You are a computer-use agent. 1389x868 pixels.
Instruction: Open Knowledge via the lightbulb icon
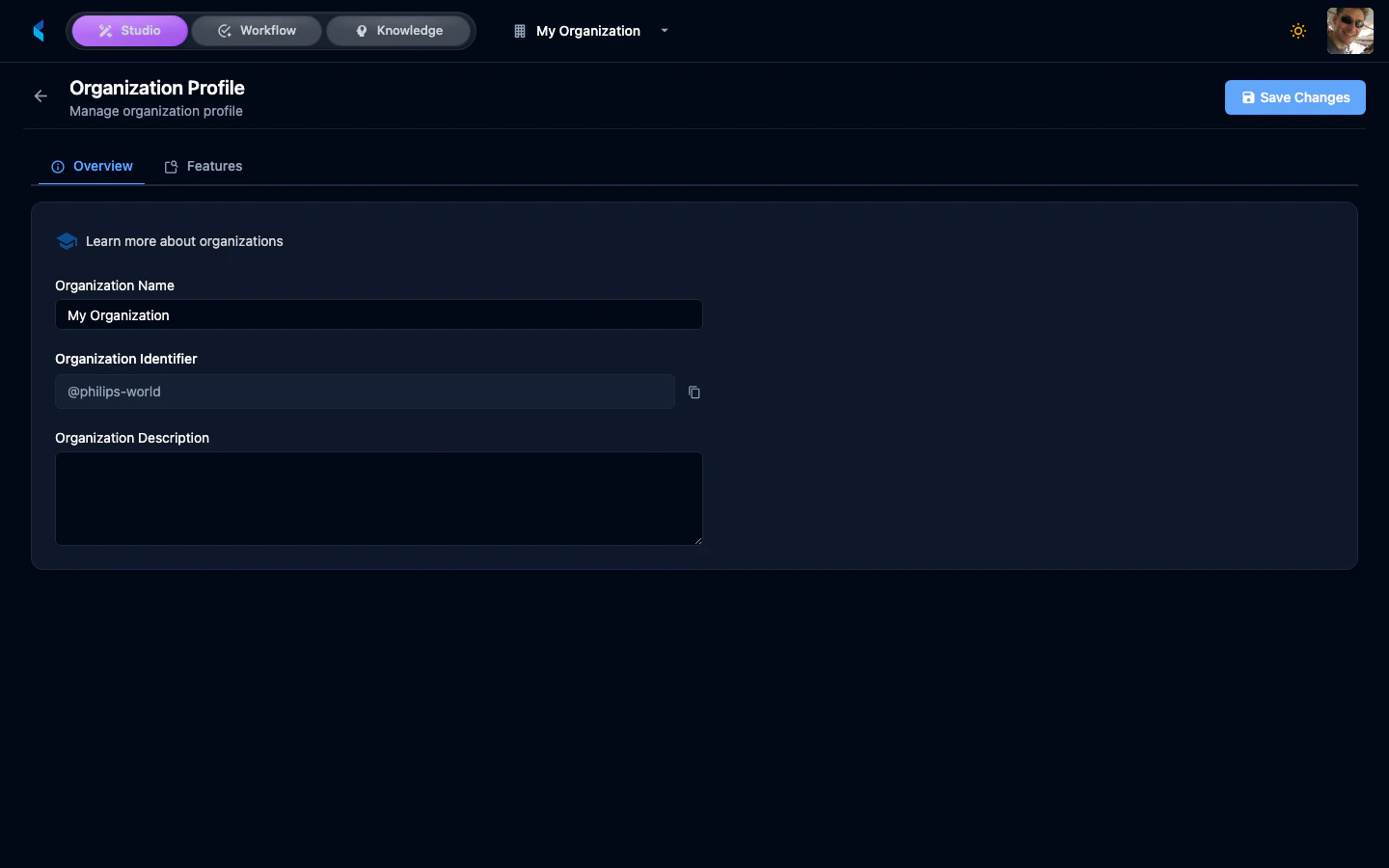click(362, 30)
